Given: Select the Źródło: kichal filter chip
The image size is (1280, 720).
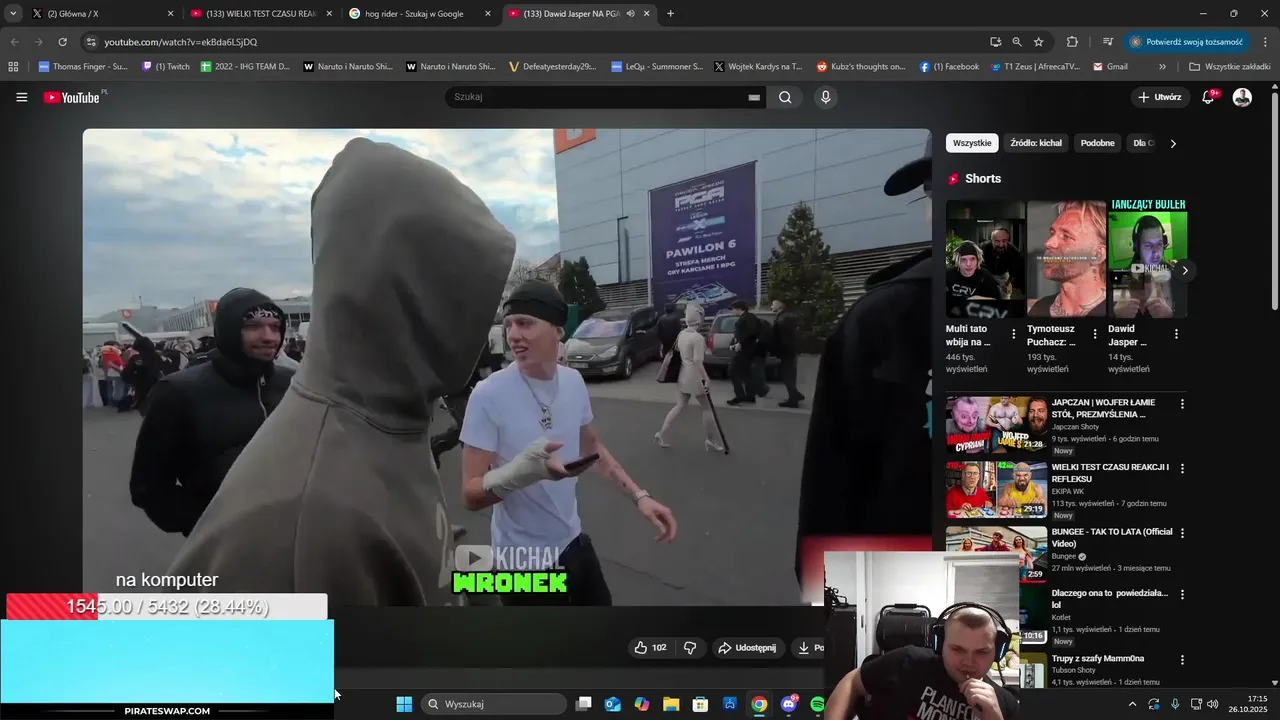Looking at the screenshot, I should 1036,143.
